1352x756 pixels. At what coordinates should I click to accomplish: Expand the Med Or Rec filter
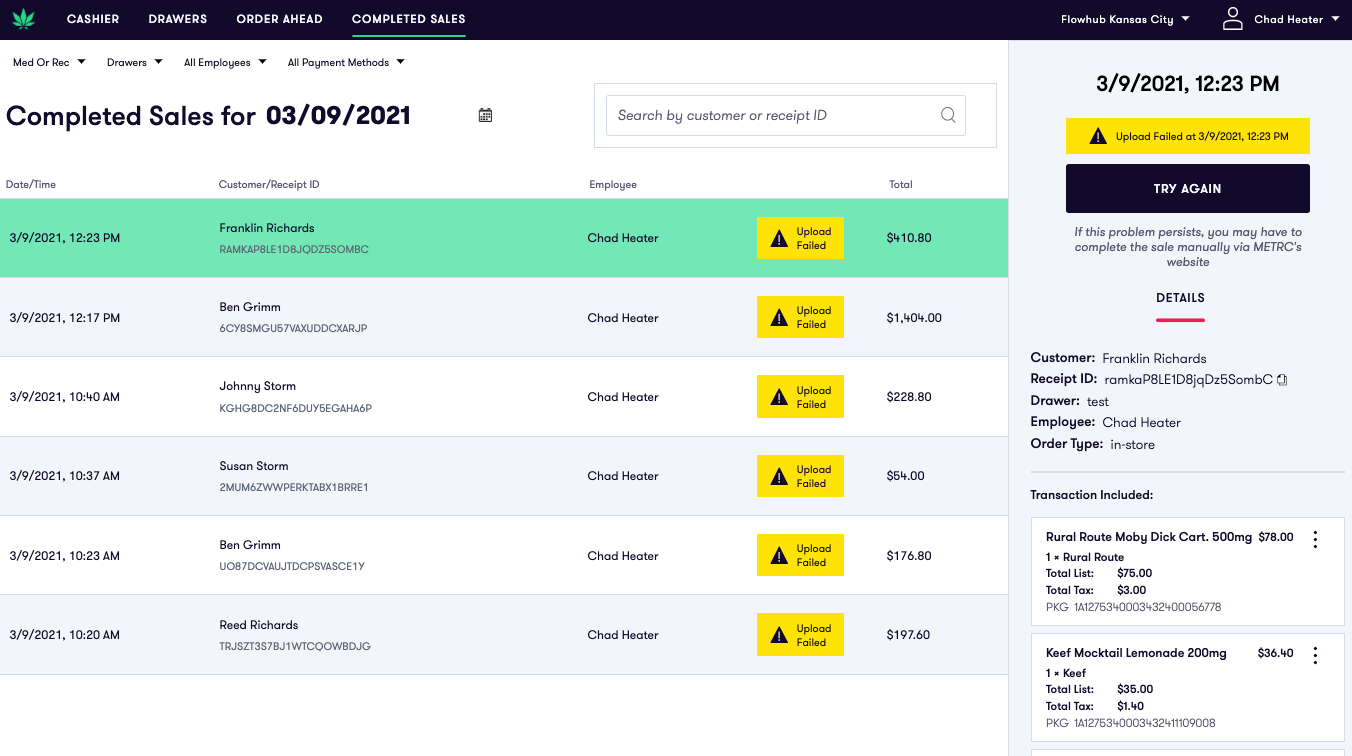click(49, 62)
